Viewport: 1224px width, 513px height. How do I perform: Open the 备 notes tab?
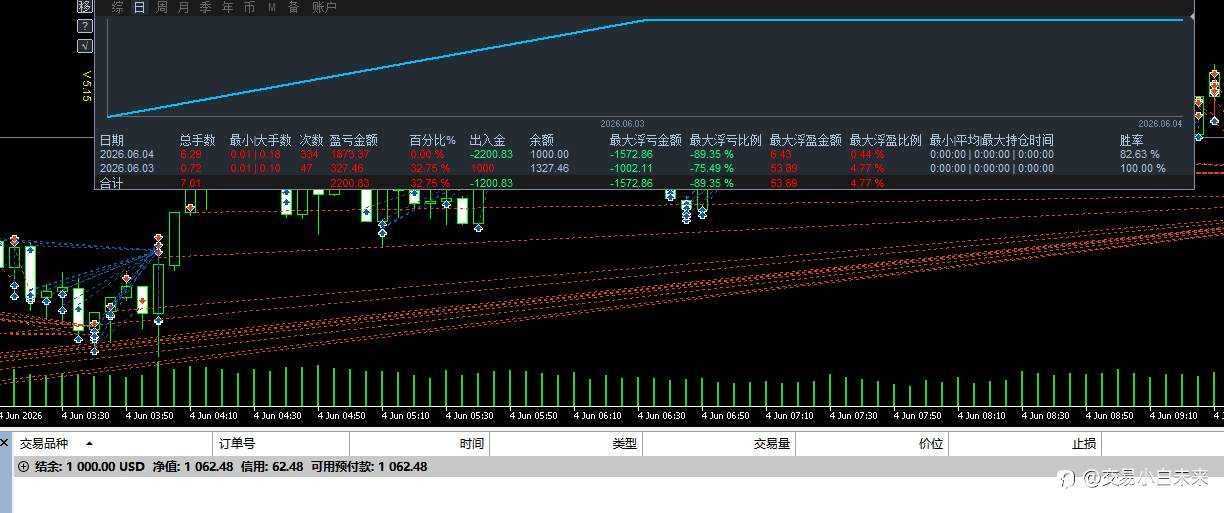pyautogui.click(x=293, y=8)
